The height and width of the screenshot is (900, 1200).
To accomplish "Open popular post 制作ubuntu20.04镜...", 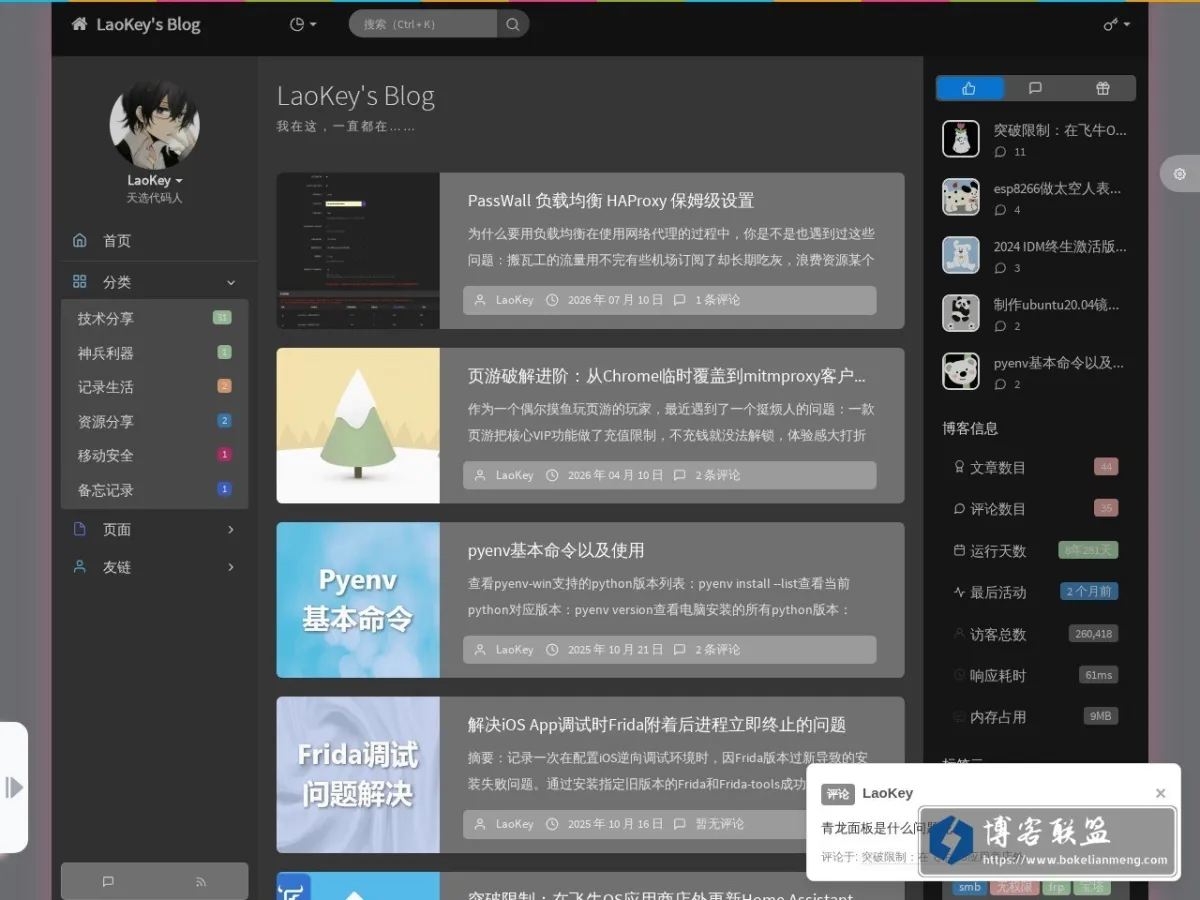I will 1056,304.
